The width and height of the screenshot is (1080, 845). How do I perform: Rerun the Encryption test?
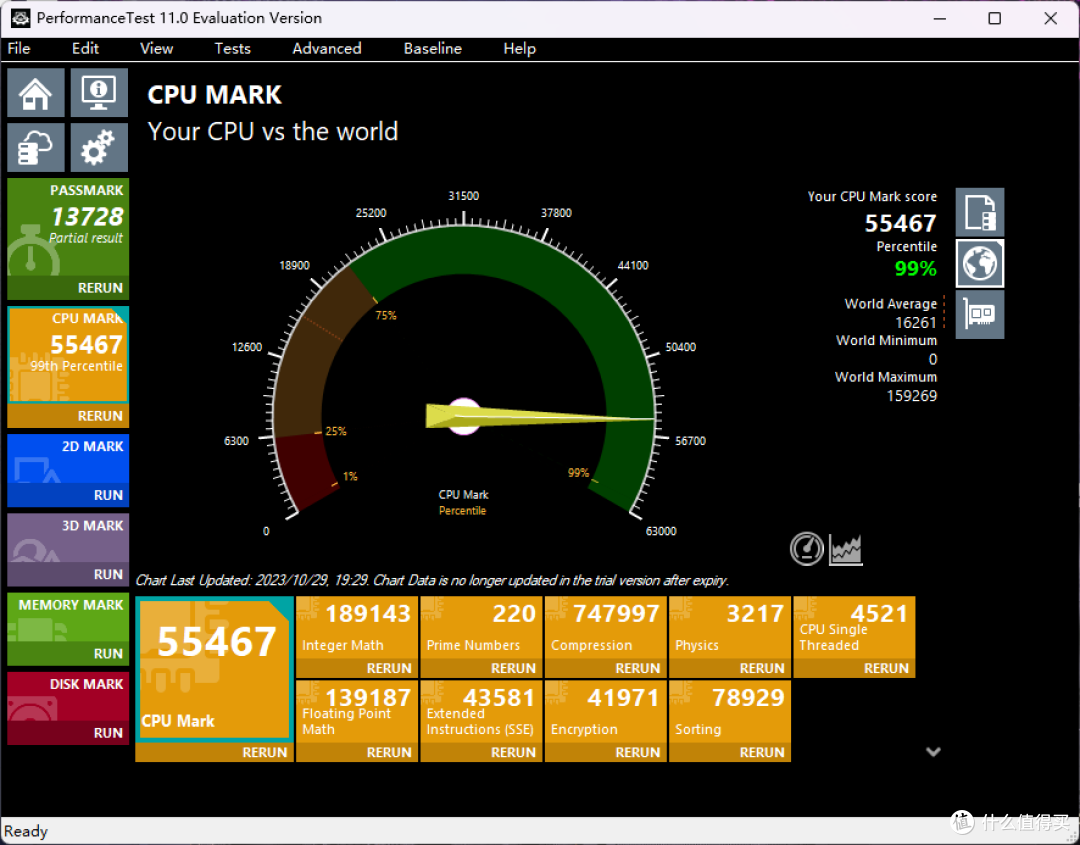pos(605,752)
